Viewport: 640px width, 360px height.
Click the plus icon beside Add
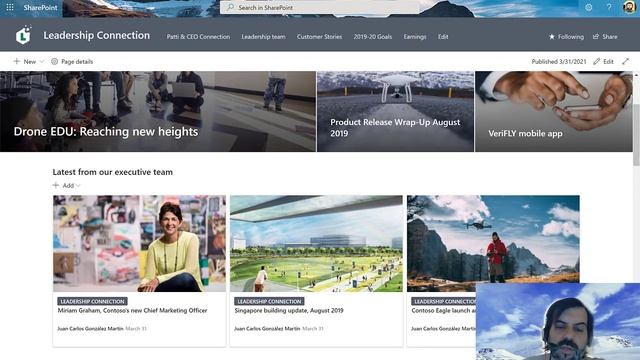coord(56,185)
